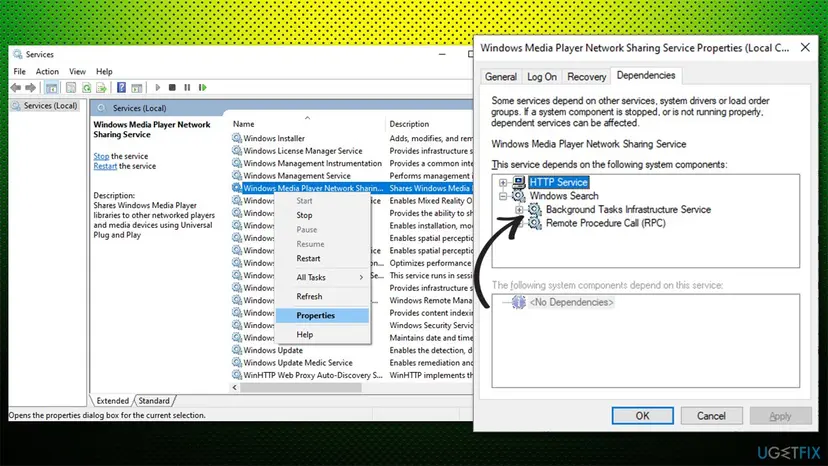Toggle the show/hide action pane toolbar icon
Screen dimensions: 828x466
(x=136, y=88)
